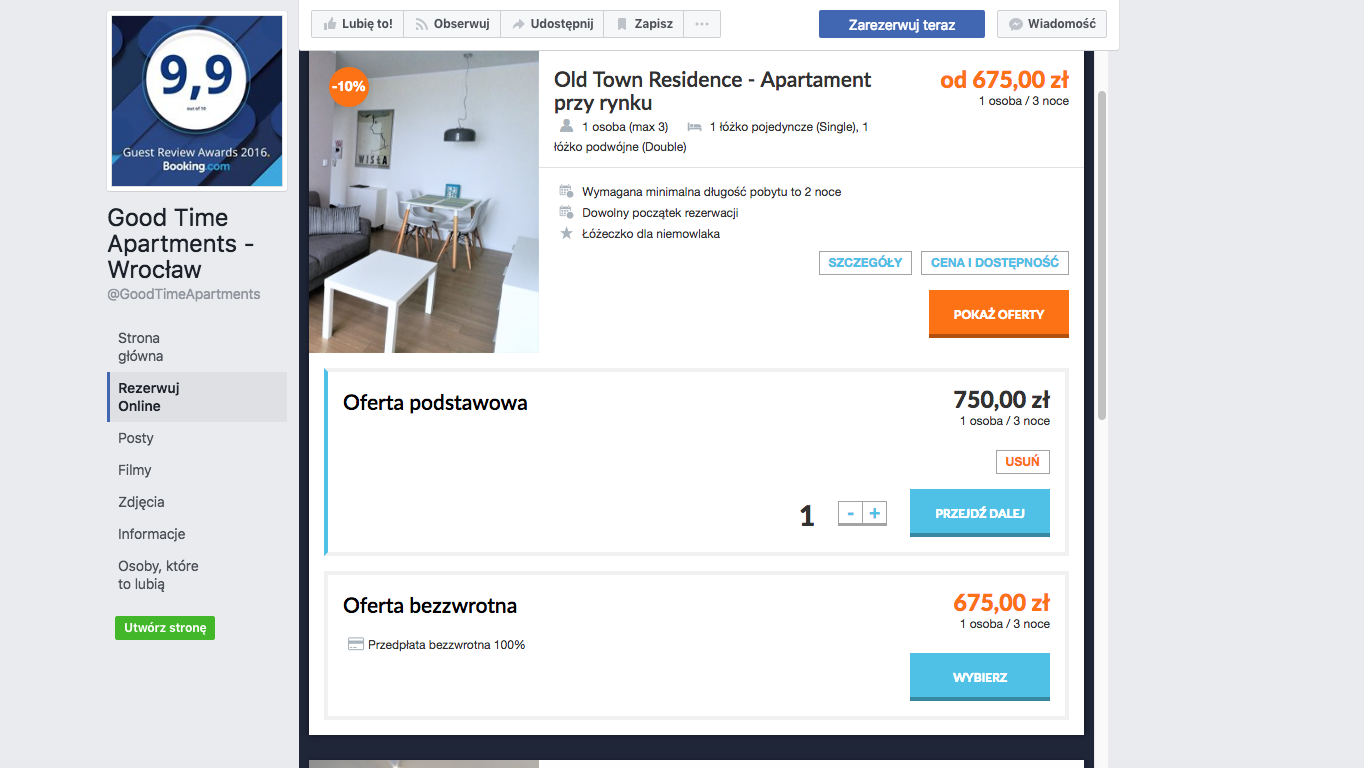Click POKAŻ OFERTY orange button
1364x768 pixels.
click(x=999, y=314)
